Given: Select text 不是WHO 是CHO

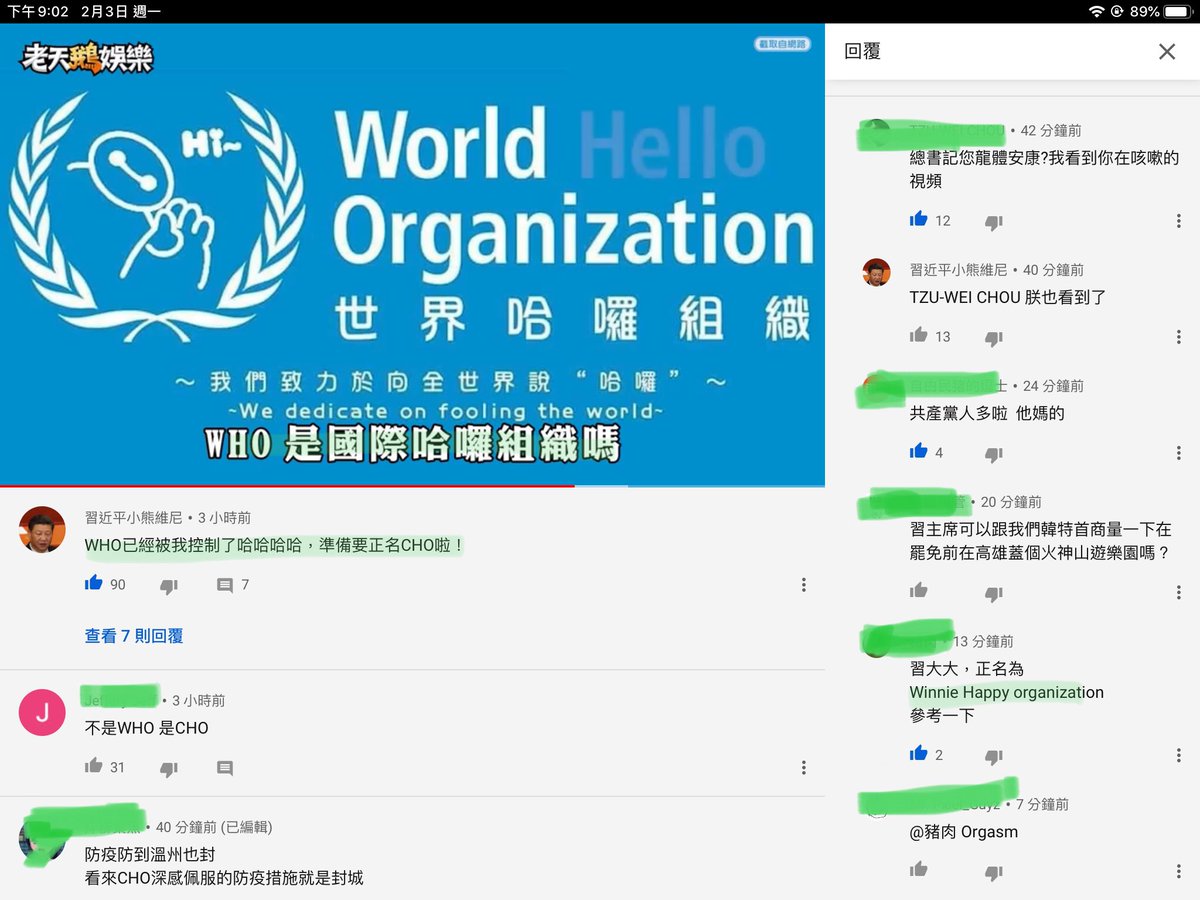Looking at the screenshot, I should pyautogui.click(x=147, y=728).
